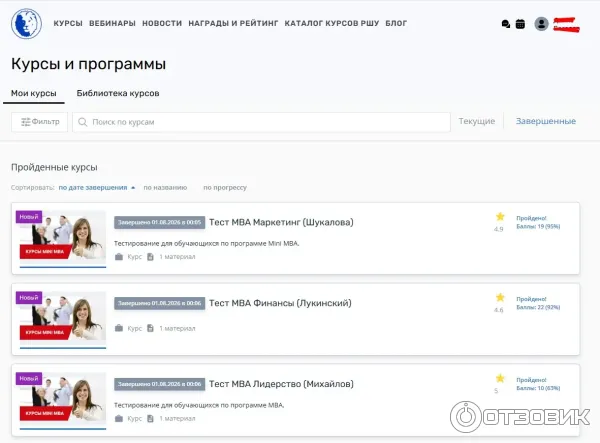Click '1 материал' in Маркетинг card
The image size is (600, 443).
tap(177, 257)
